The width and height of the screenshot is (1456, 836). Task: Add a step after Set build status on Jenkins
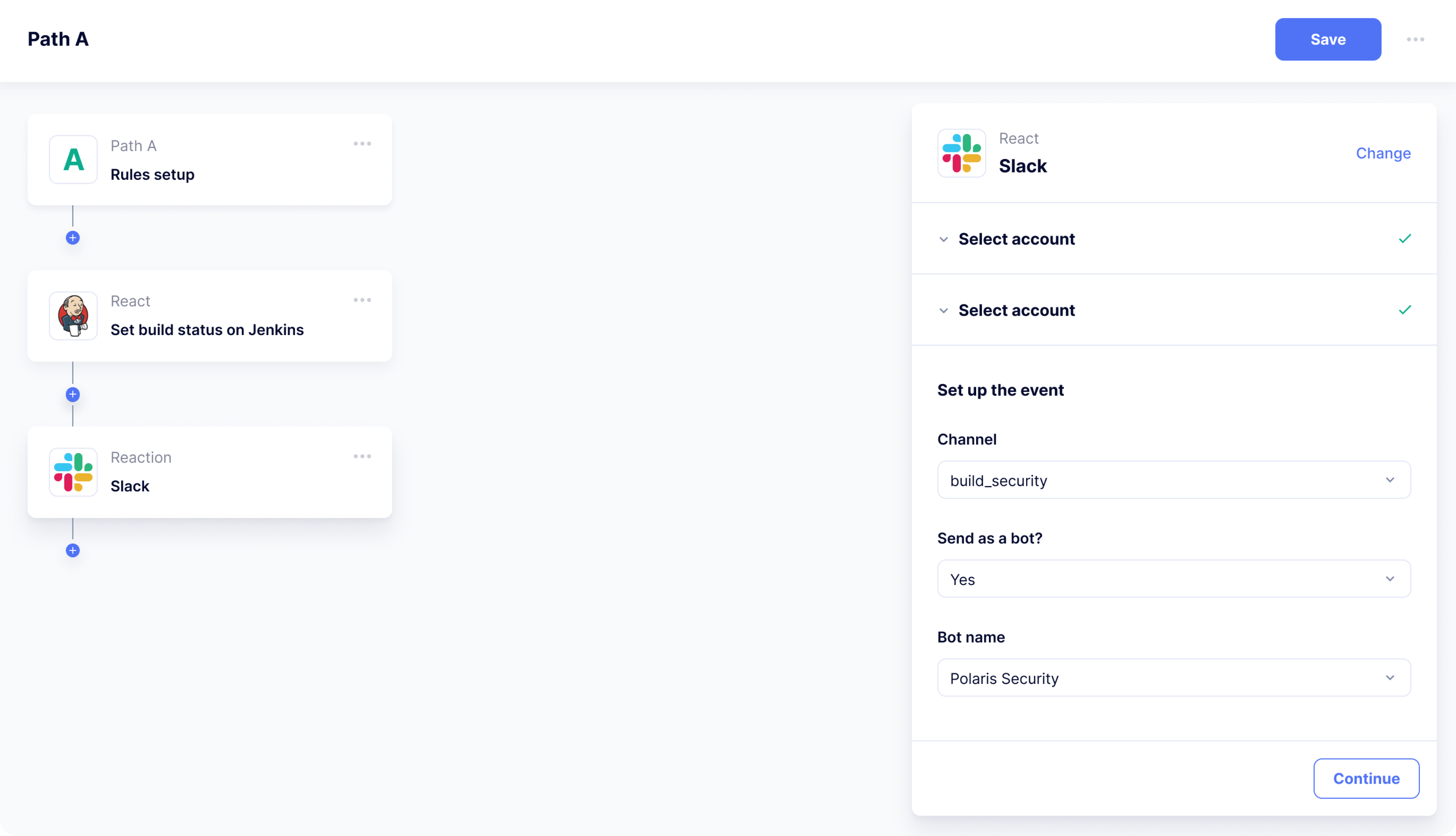[x=72, y=394]
